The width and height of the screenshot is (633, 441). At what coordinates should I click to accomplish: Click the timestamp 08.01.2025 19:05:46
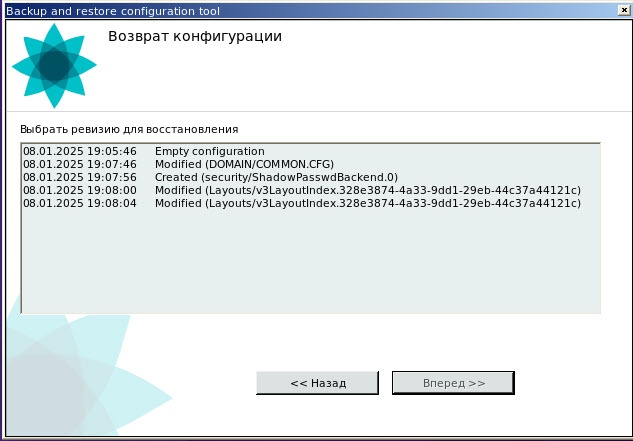(80, 151)
